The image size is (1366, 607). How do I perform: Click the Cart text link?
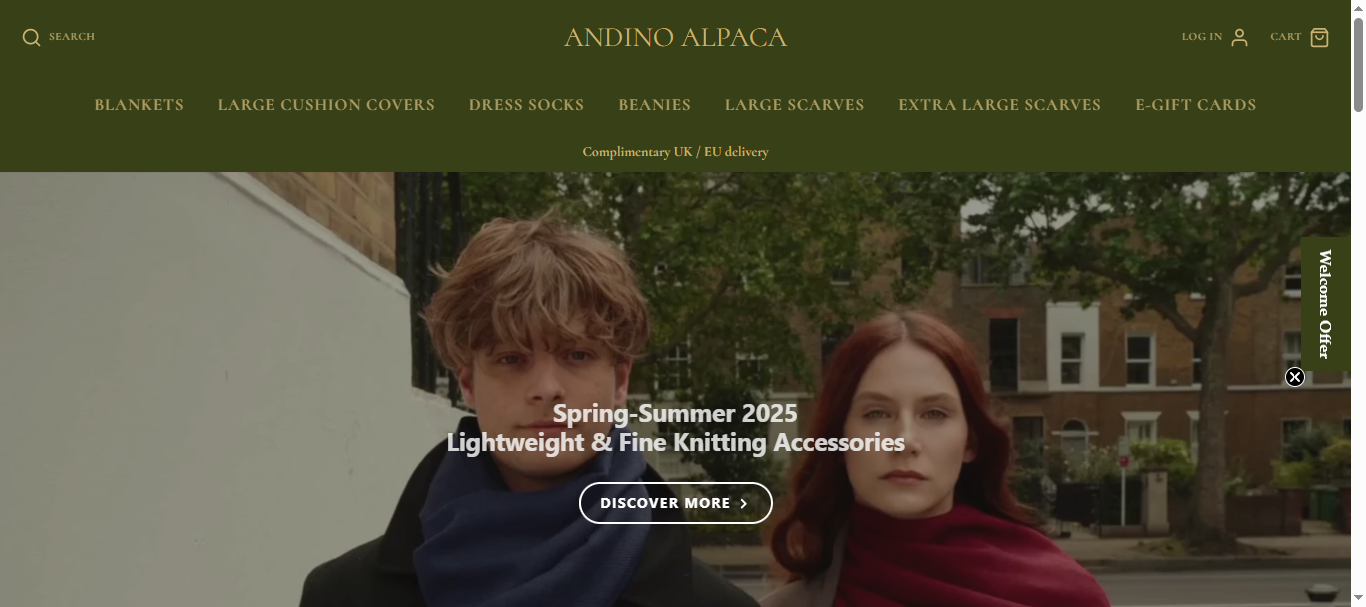click(1285, 37)
